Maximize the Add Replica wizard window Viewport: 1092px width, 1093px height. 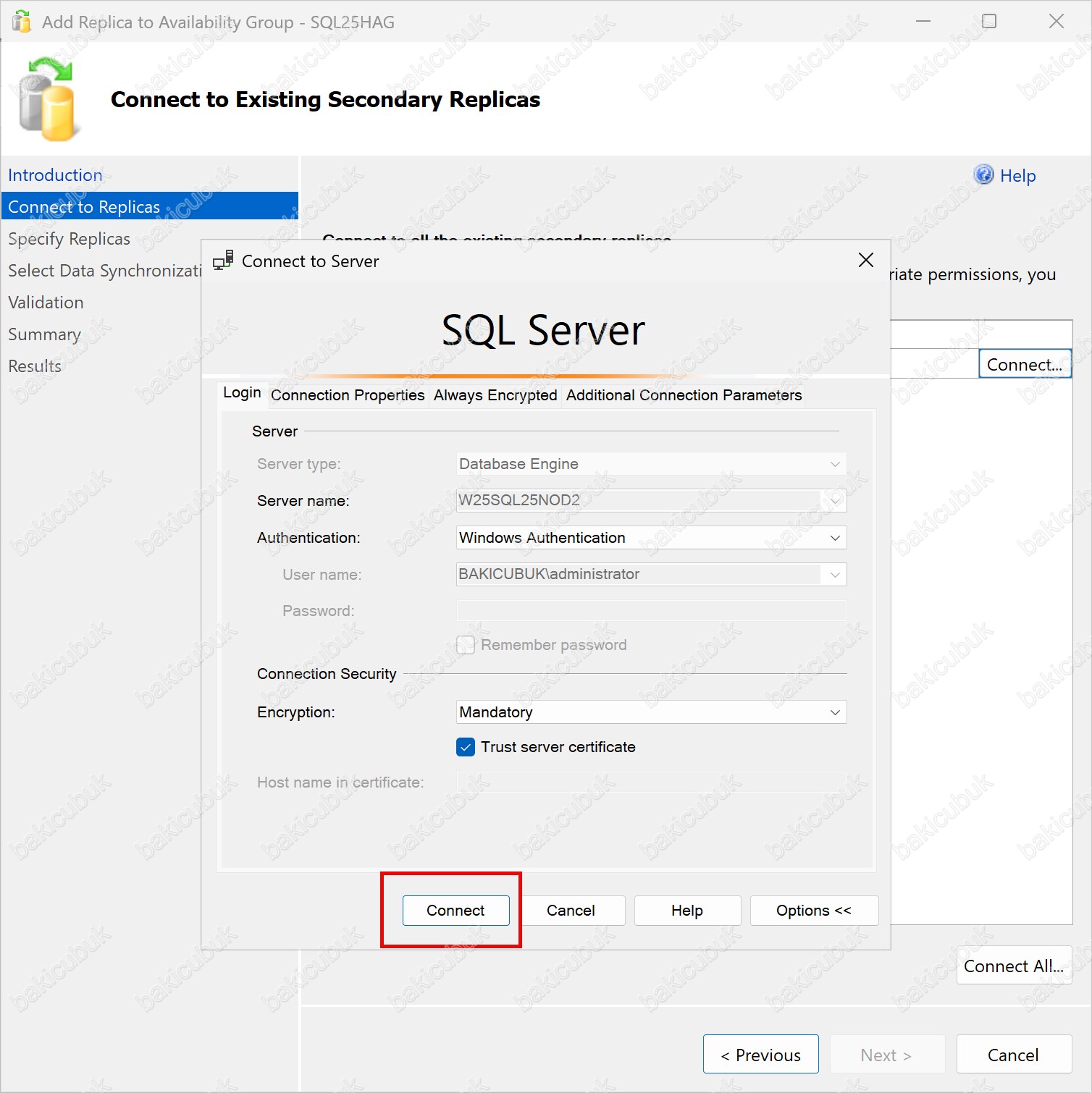tap(988, 22)
